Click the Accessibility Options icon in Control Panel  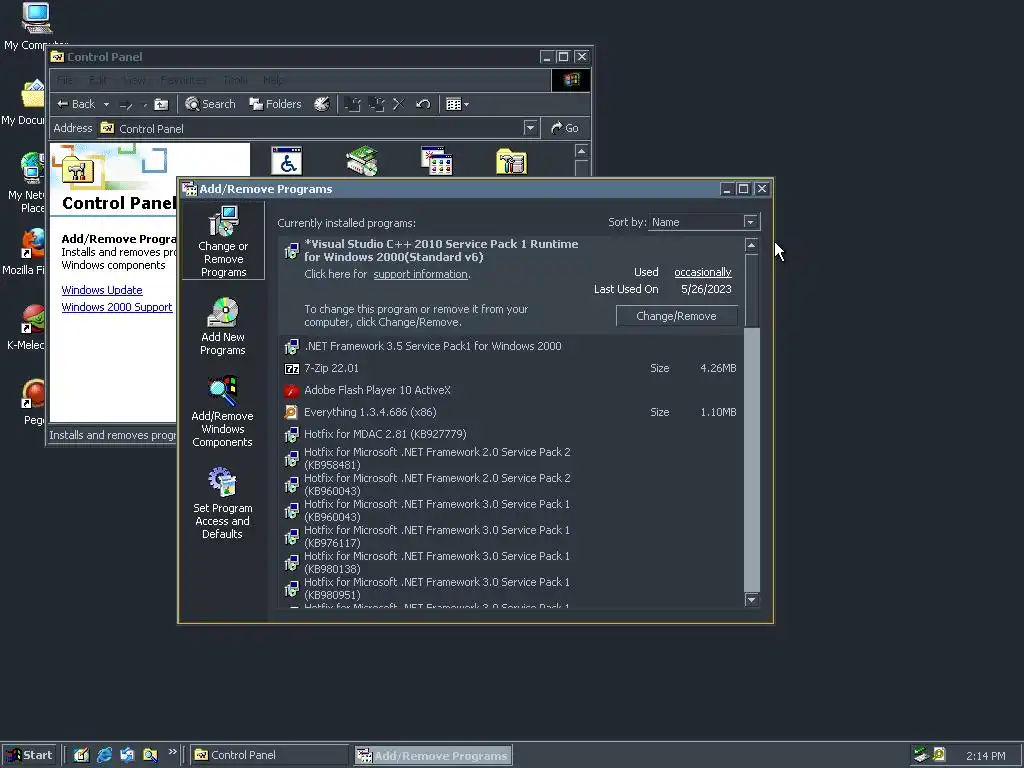[x=287, y=161]
